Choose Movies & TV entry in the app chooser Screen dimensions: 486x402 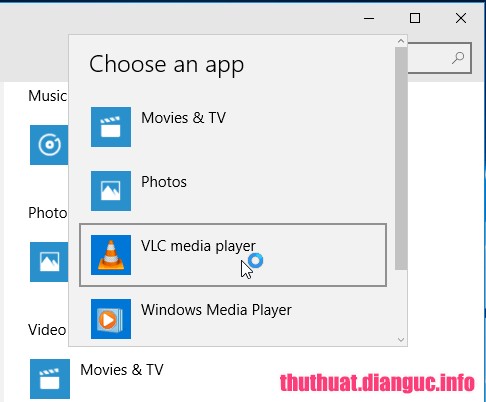click(x=233, y=127)
